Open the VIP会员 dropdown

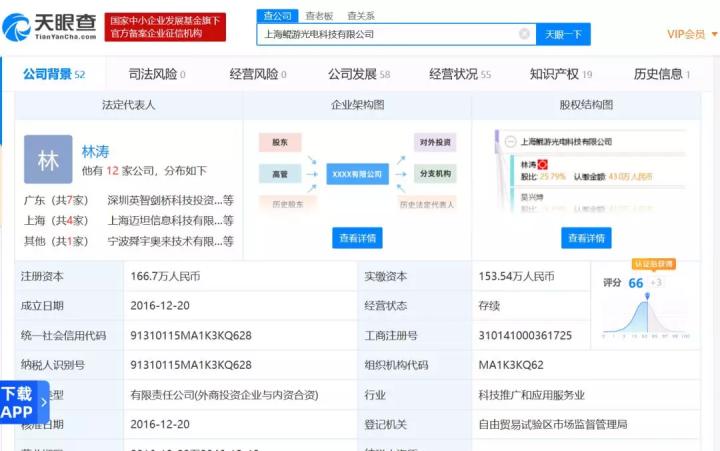pos(692,34)
